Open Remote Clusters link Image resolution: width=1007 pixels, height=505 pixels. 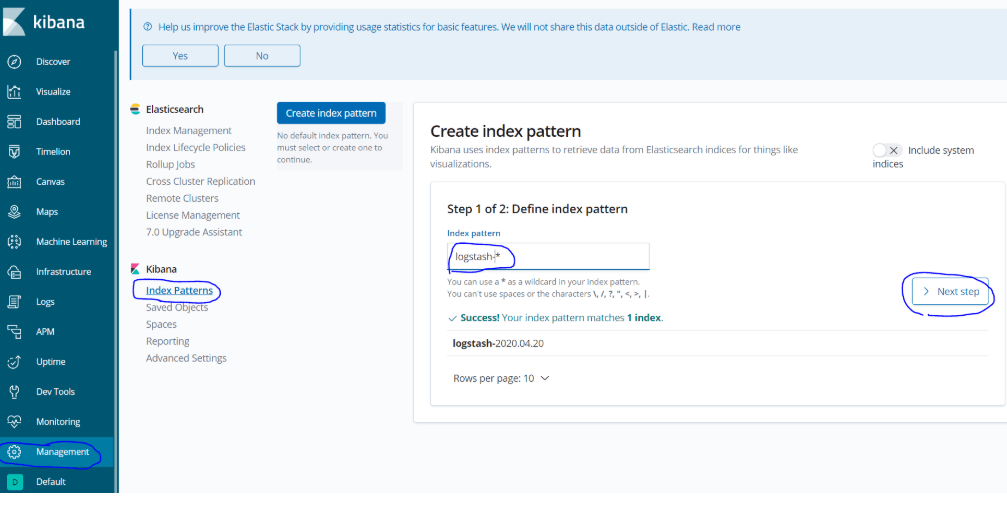[x=182, y=198]
